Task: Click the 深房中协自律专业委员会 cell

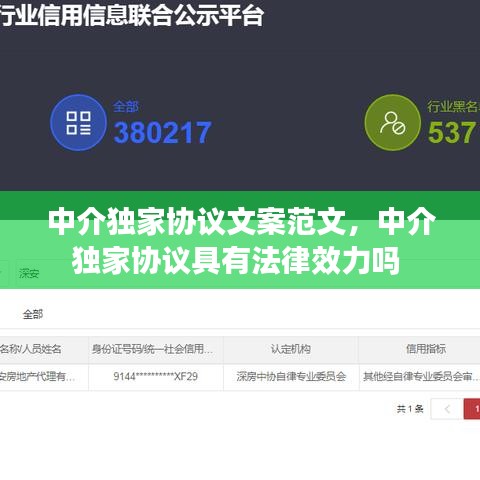Action: point(291,377)
